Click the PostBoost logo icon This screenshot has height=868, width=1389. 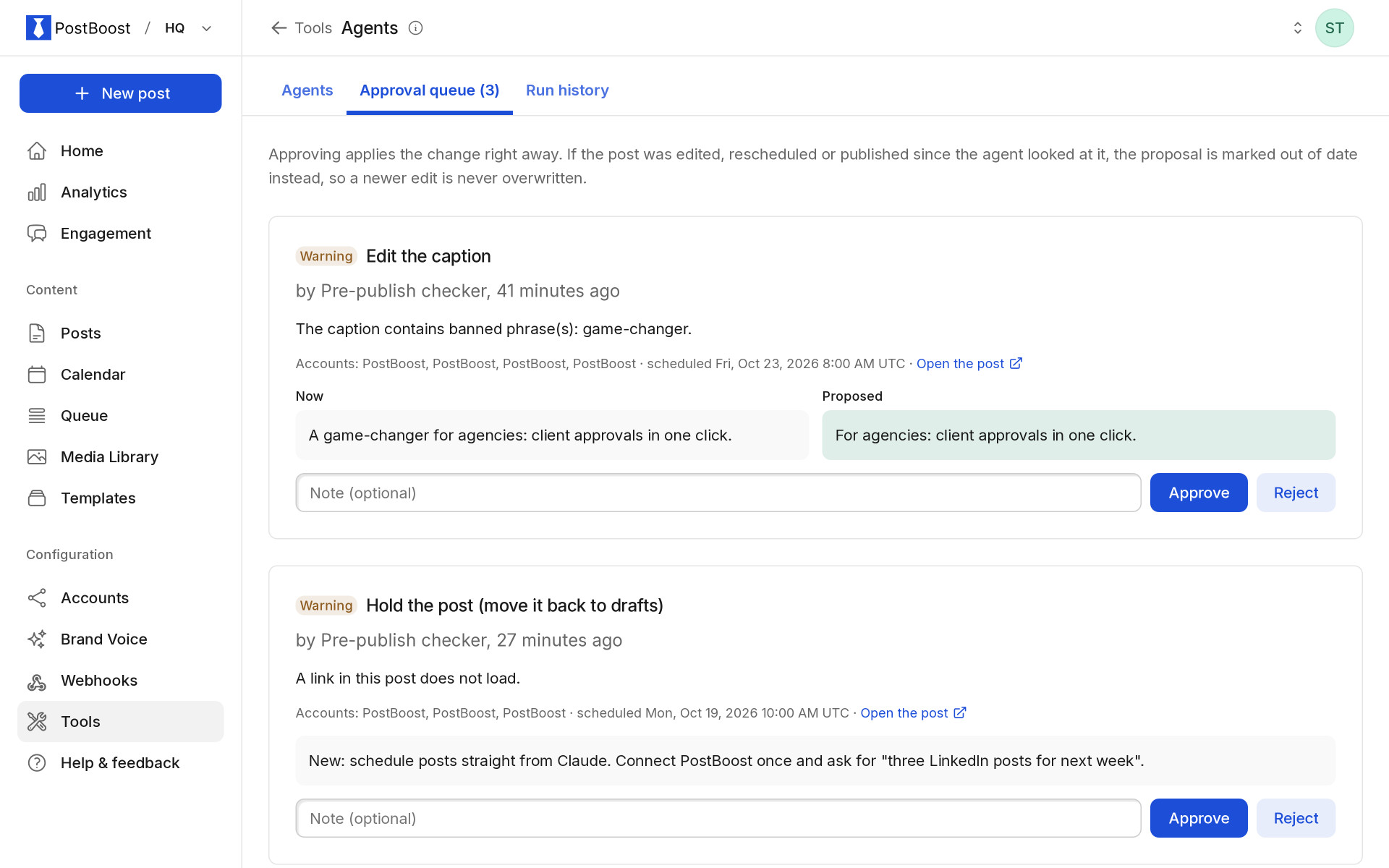pos(38,27)
